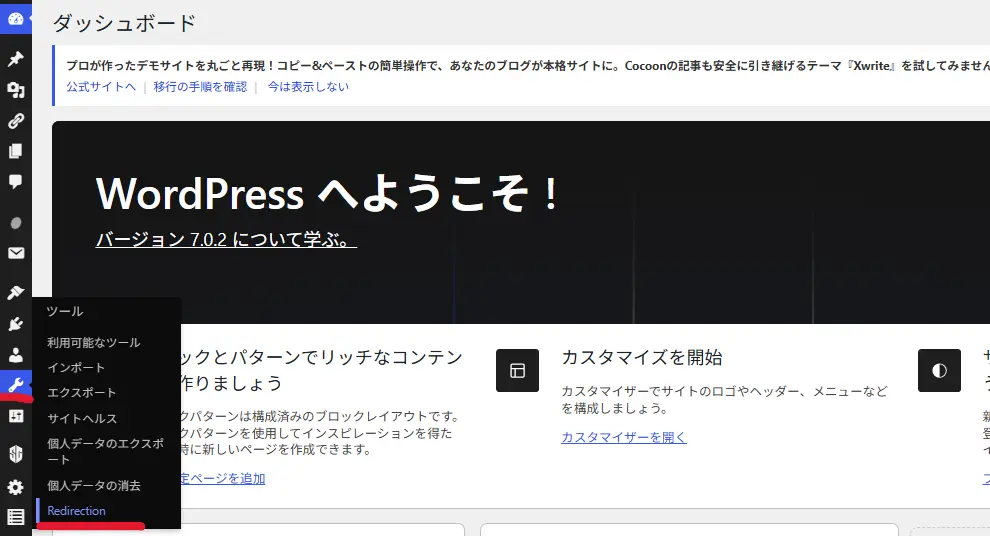Click the 定ページを追加 link
This screenshot has width=990, height=536.
tap(223, 479)
